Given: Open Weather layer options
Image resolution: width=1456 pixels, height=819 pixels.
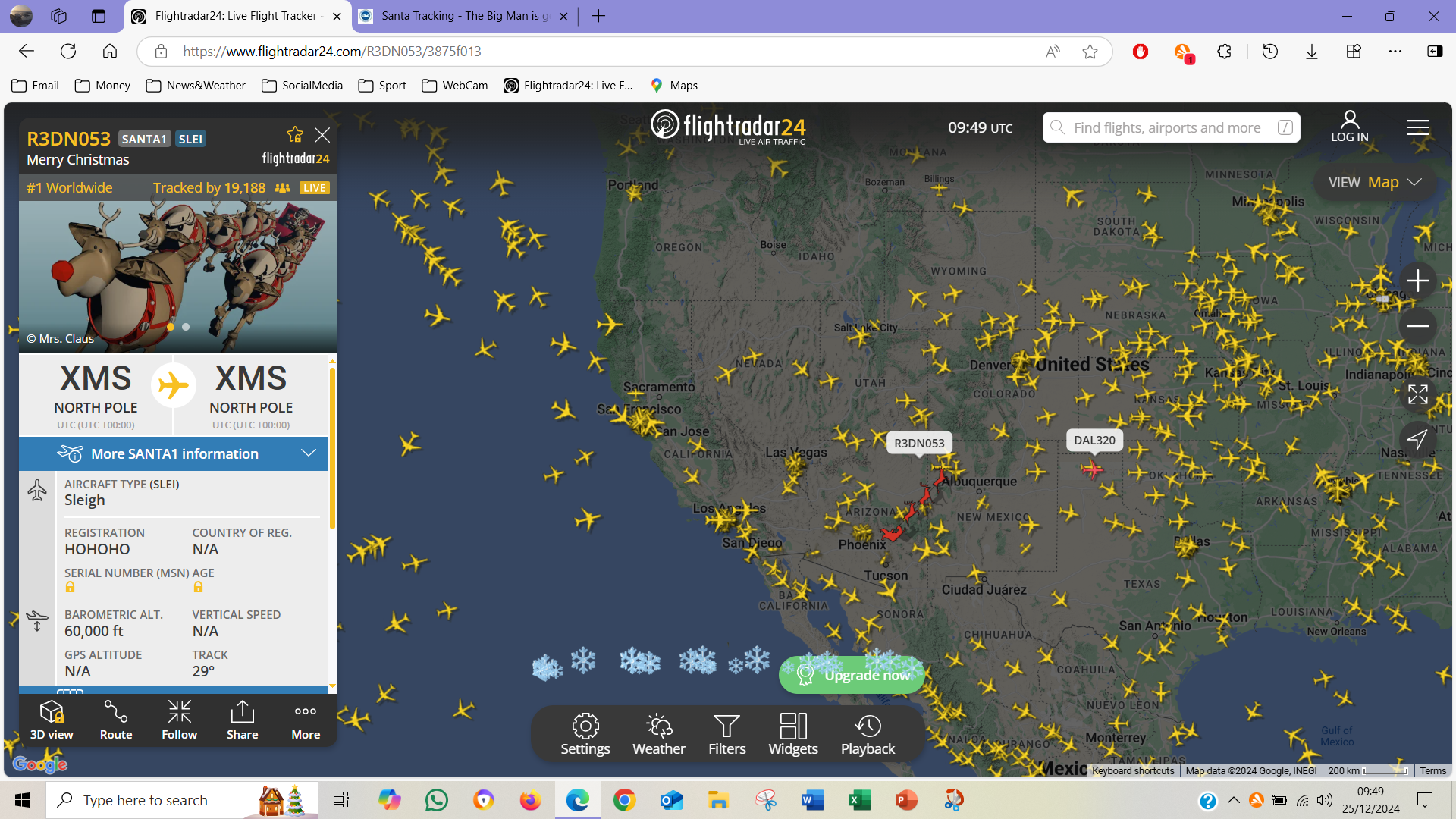Looking at the screenshot, I should (x=659, y=734).
